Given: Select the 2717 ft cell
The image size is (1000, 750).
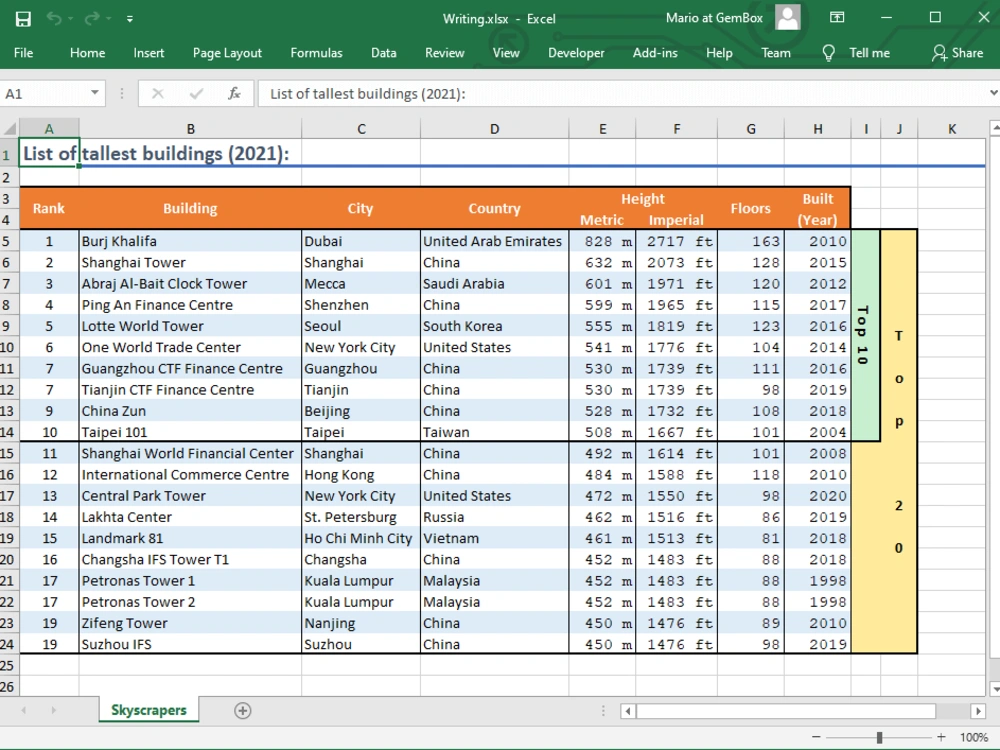Looking at the screenshot, I should click(x=677, y=241).
